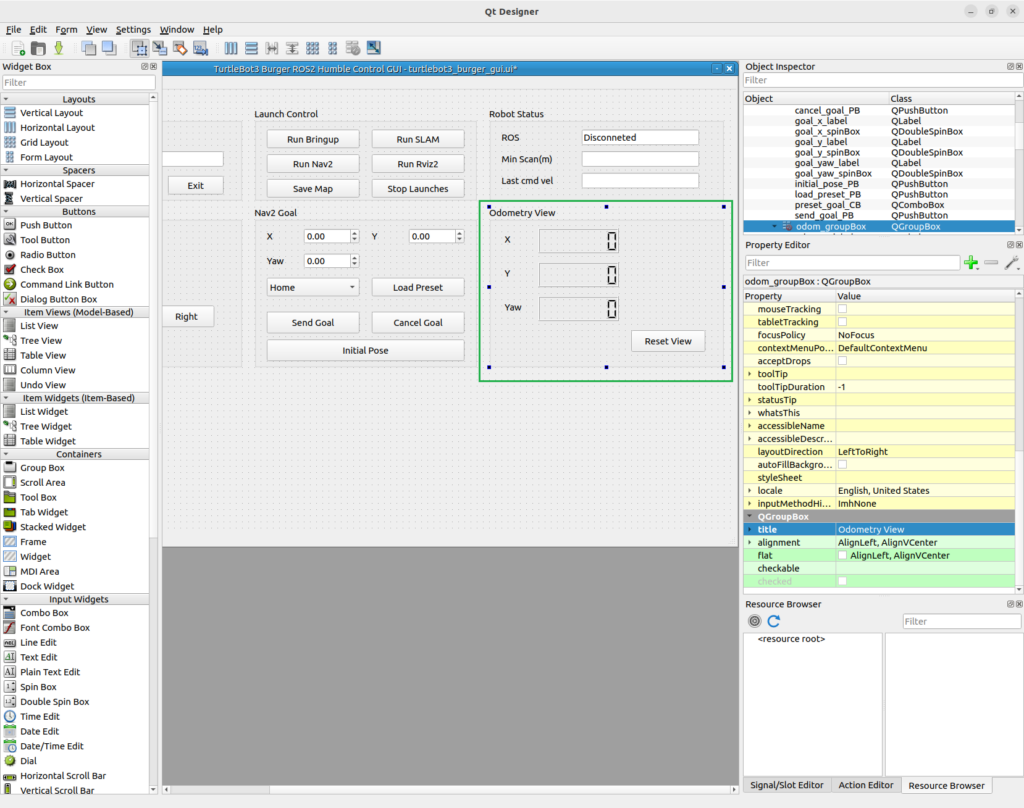Open the File menu
1024x808 pixels.
(13, 29)
